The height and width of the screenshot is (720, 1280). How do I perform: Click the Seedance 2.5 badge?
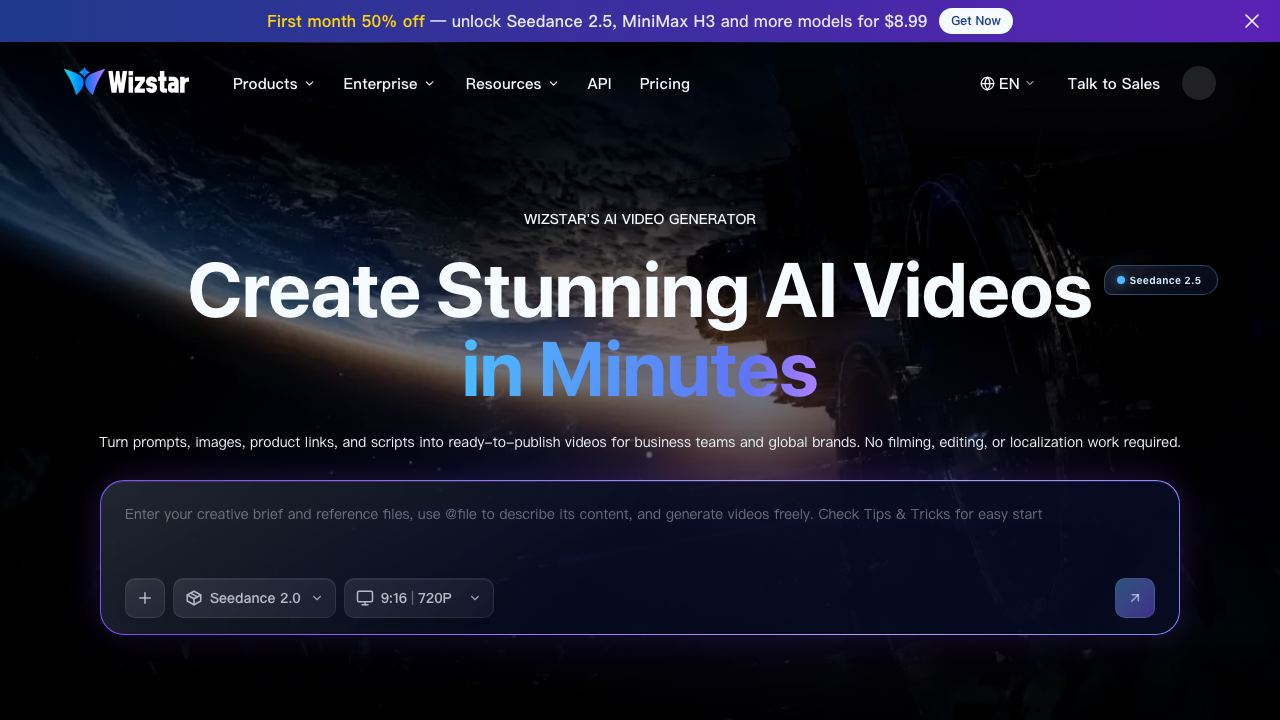1160,280
